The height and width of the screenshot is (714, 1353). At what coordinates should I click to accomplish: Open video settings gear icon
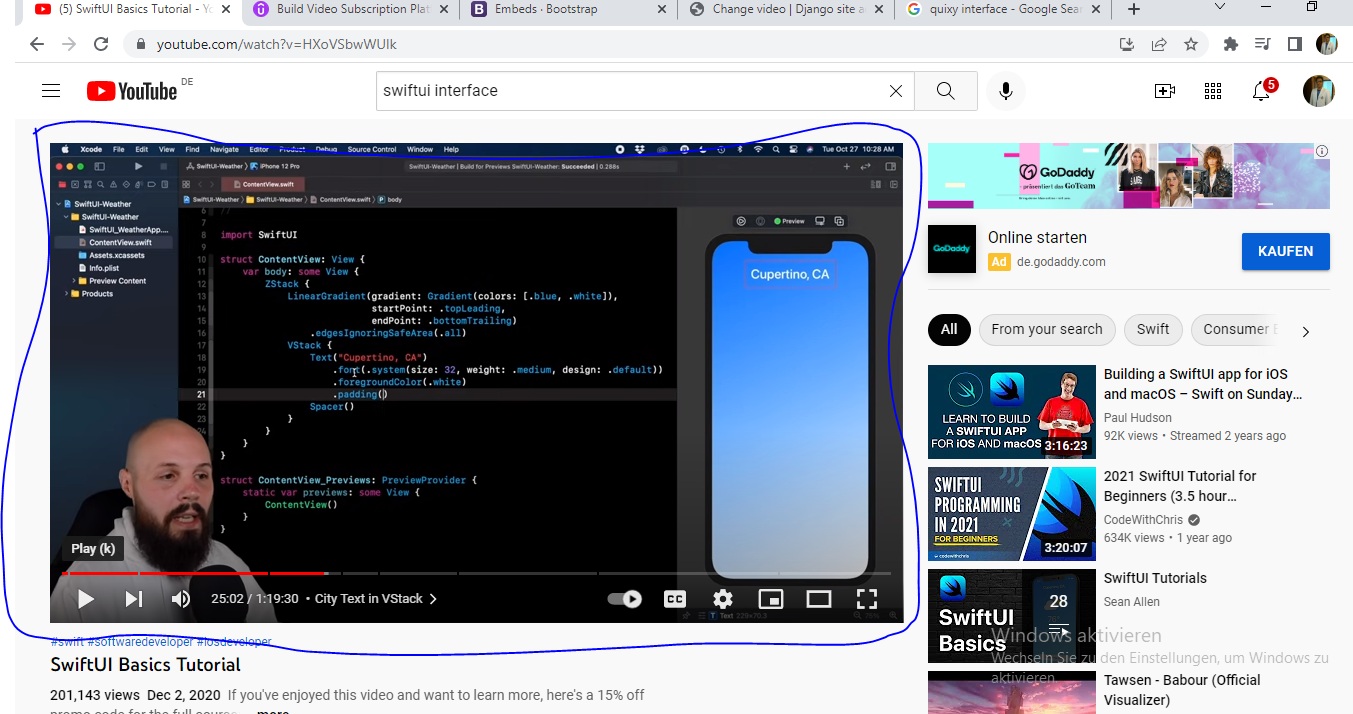[722, 599]
